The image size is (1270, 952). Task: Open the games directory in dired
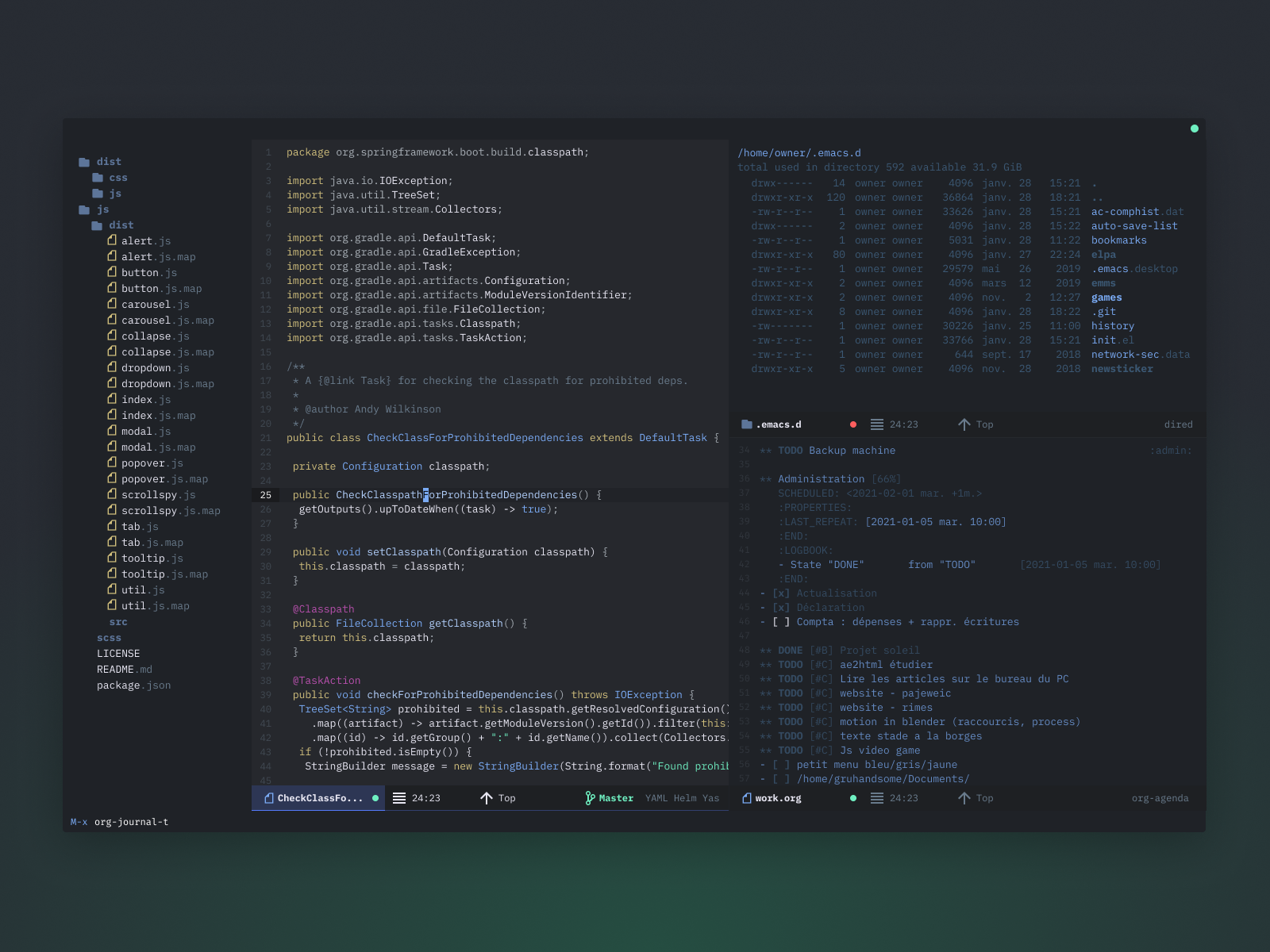[1106, 297]
